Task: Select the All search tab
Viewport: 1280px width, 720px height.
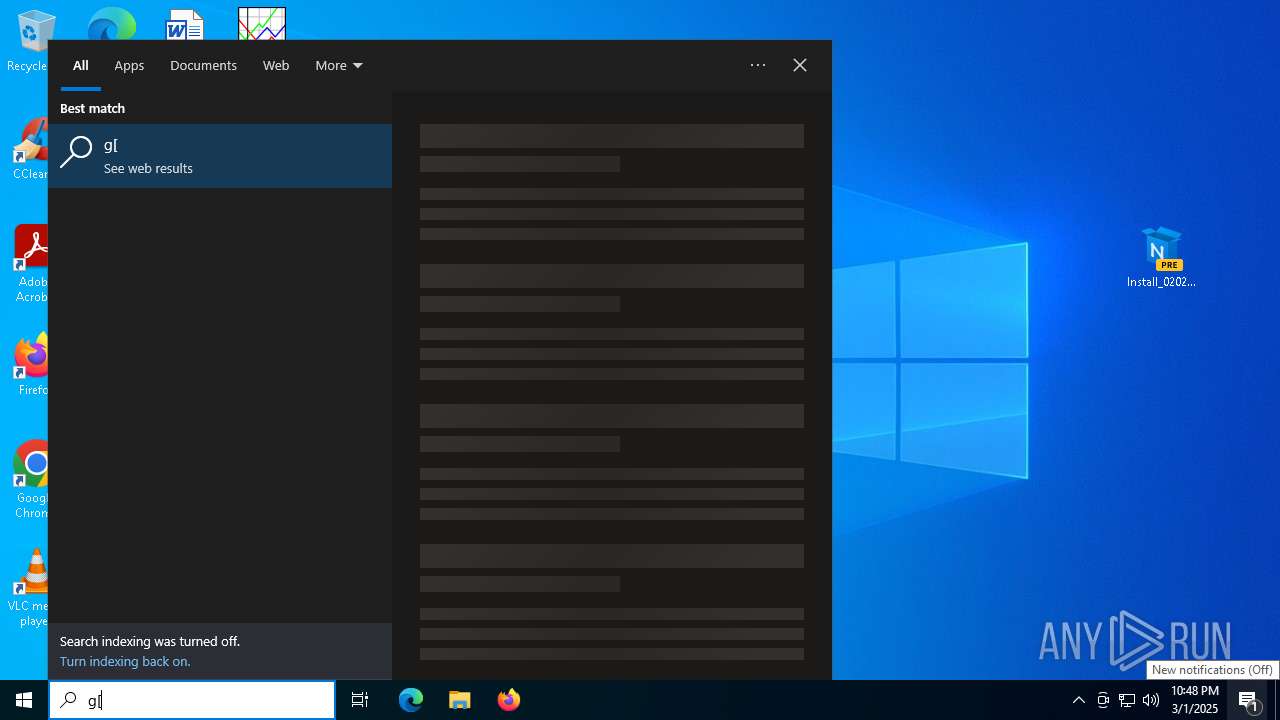Action: coord(81,65)
